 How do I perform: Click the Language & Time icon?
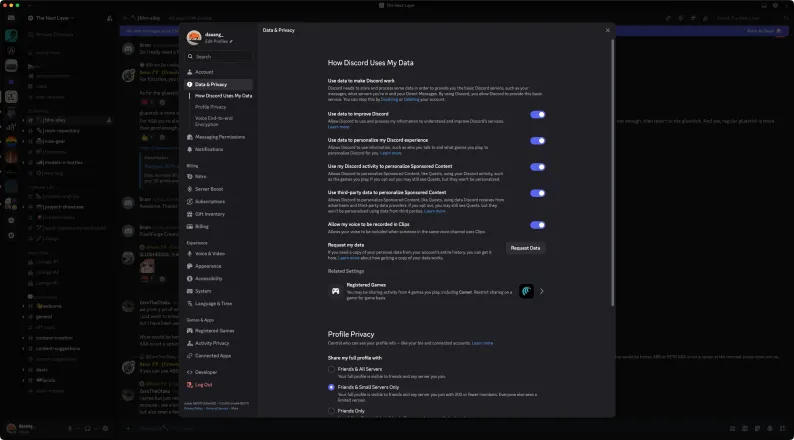point(190,304)
